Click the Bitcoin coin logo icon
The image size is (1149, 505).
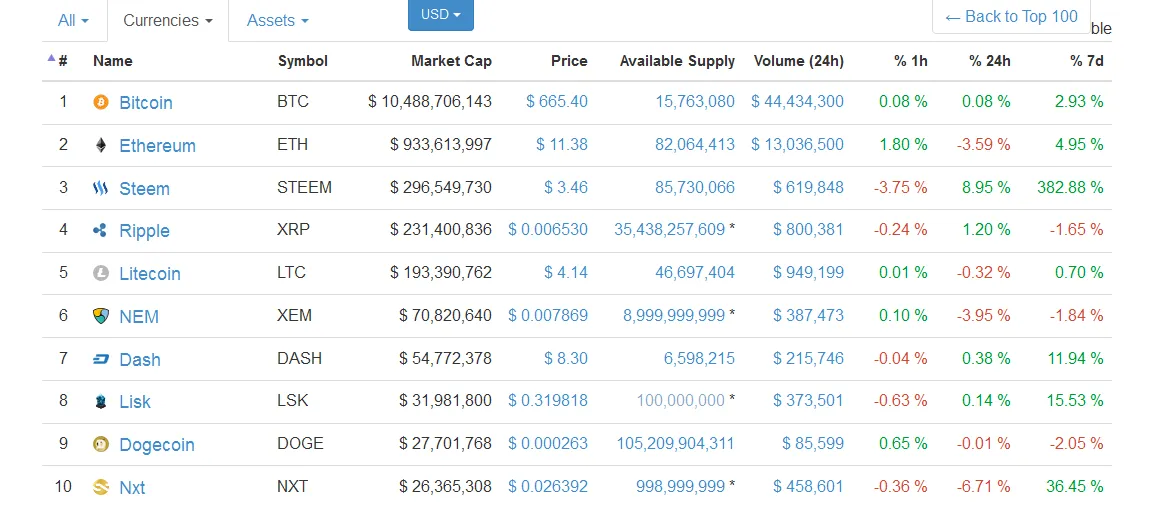tap(101, 102)
